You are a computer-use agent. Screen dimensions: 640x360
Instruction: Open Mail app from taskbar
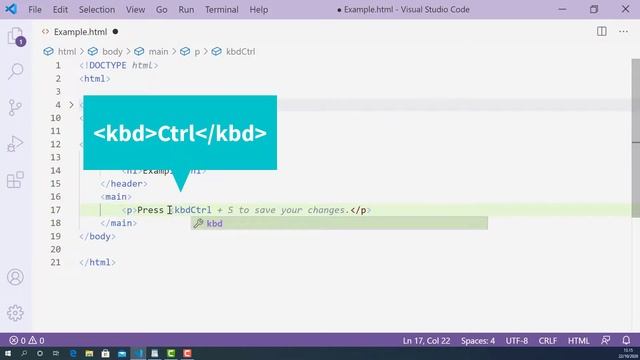pos(122,353)
